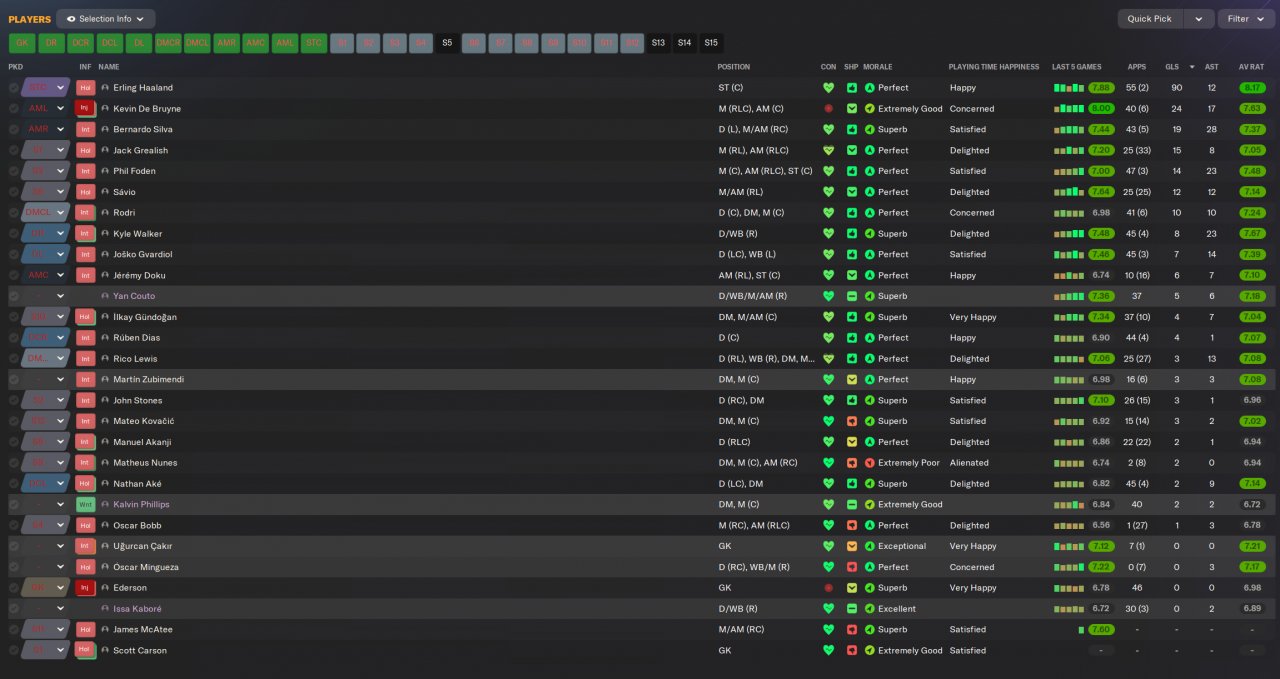Viewport: 1280px width, 679px height.
Task: Click the AMR position slot
Action: [x=227, y=43]
